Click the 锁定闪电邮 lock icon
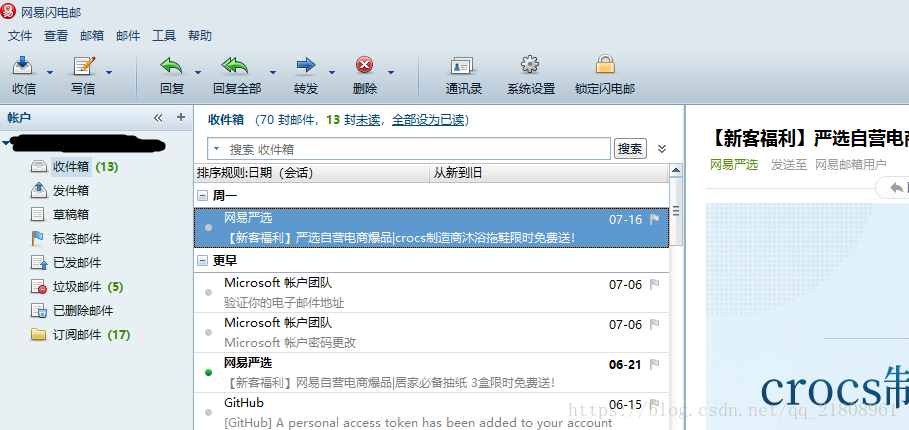The width and height of the screenshot is (909, 430). click(605, 64)
